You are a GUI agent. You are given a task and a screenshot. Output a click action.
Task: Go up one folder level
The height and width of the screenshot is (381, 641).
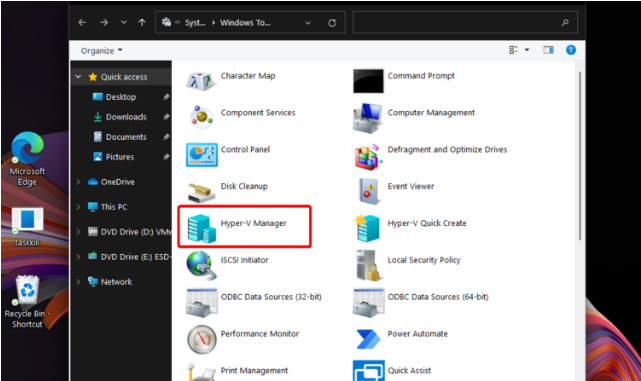tap(142, 22)
